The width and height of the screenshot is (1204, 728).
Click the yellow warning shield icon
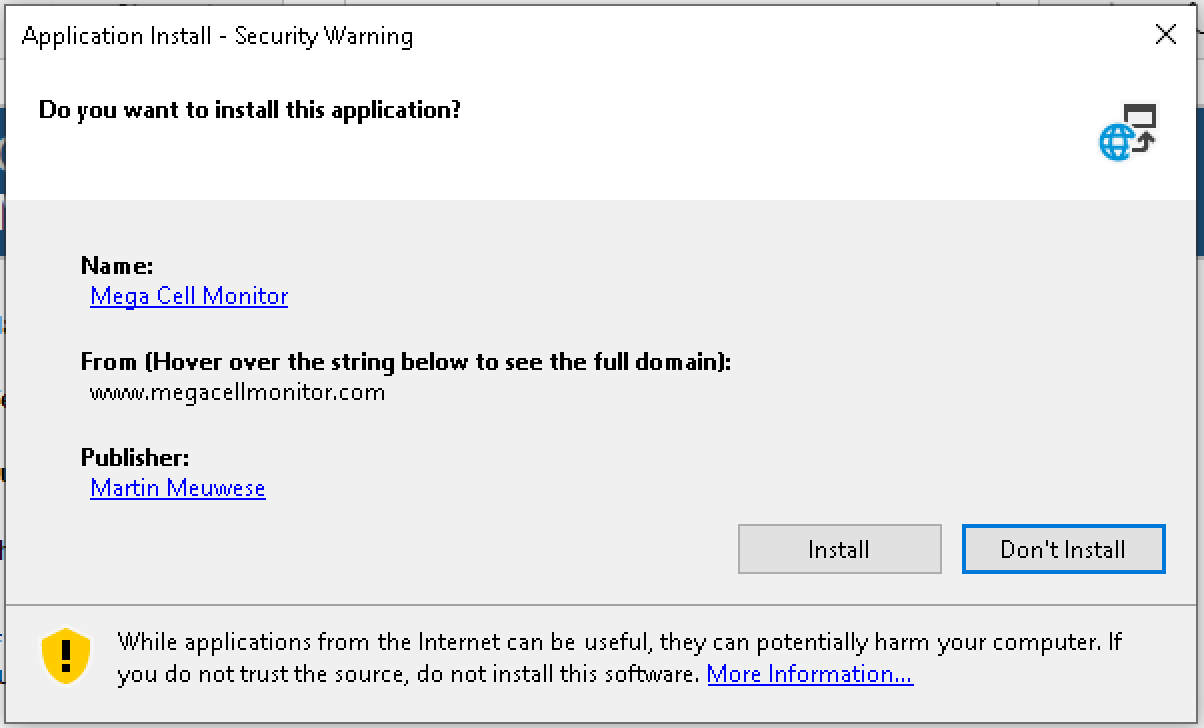[x=66, y=656]
